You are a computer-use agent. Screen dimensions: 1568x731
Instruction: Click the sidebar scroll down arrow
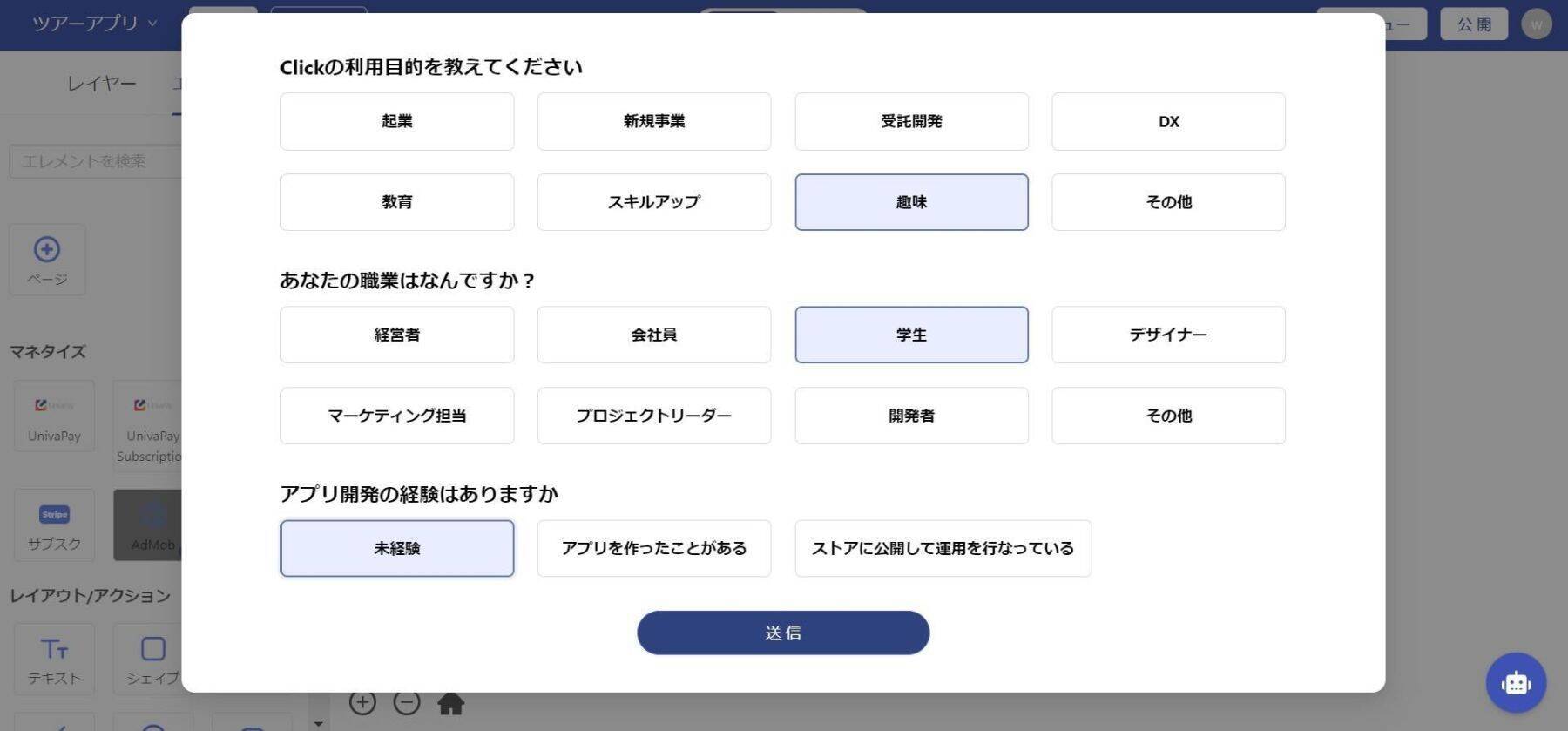click(x=318, y=723)
